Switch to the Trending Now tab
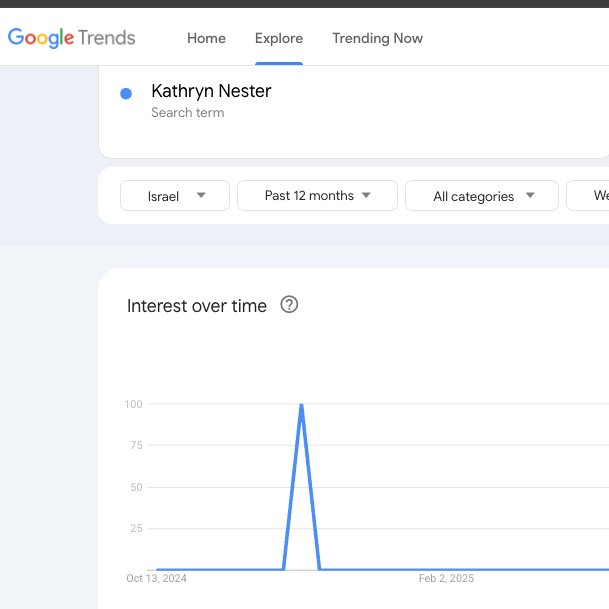Viewport: 609px width, 609px height. coord(377,38)
